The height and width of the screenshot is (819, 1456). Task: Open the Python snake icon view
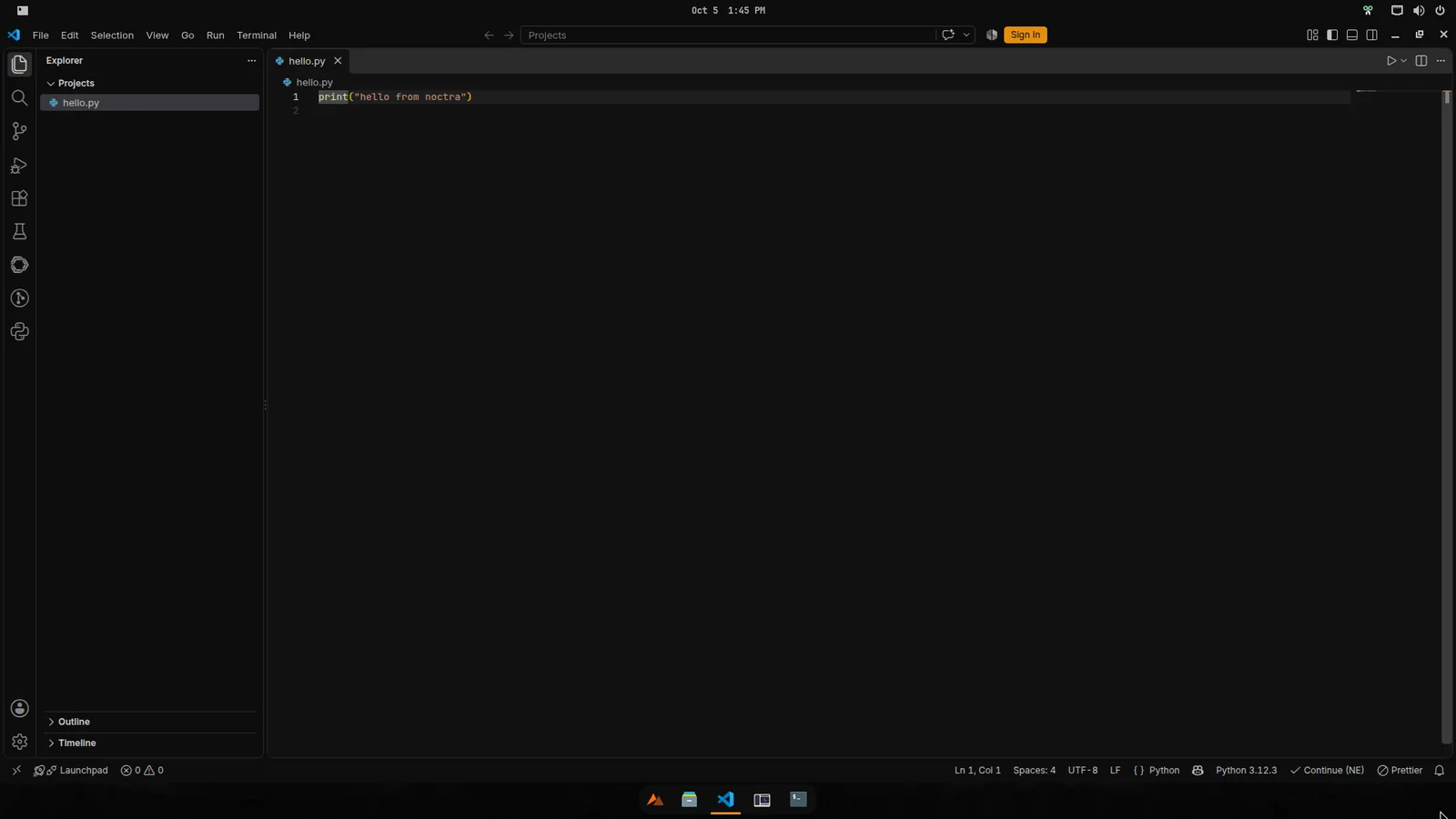(19, 332)
